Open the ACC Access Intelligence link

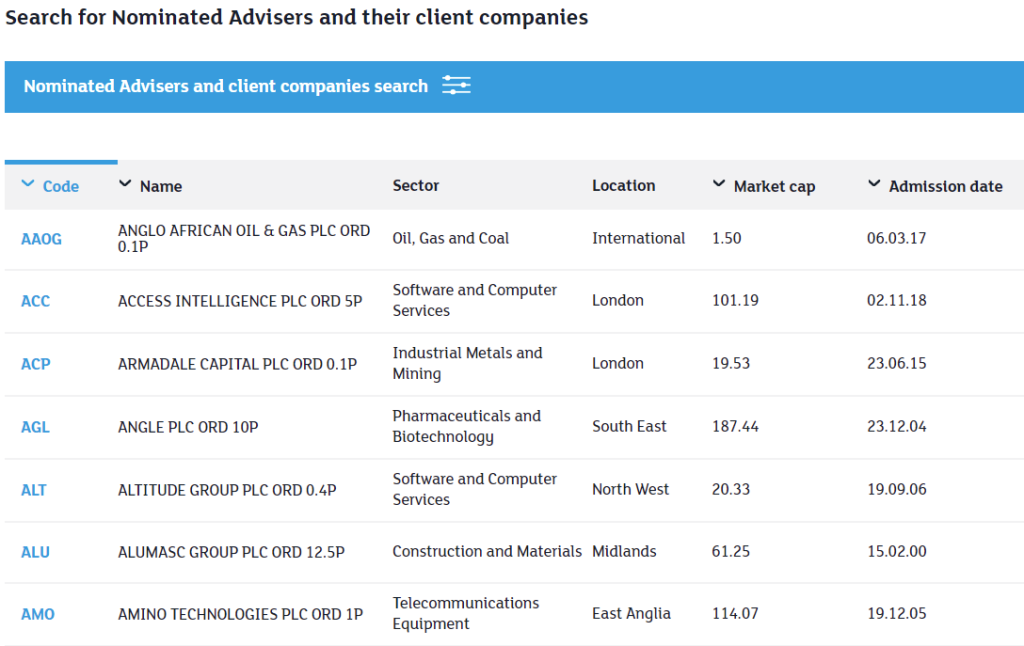click(x=35, y=301)
